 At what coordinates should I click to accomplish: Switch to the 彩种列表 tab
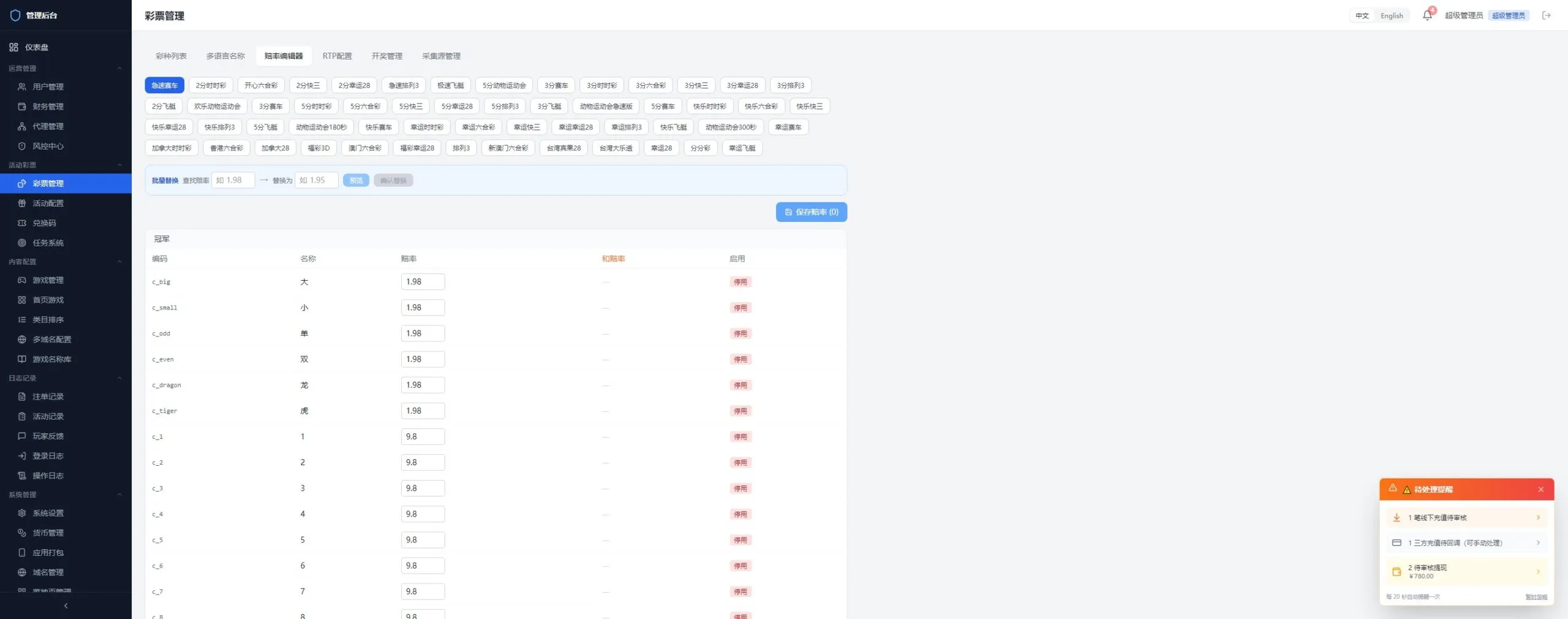[171, 56]
